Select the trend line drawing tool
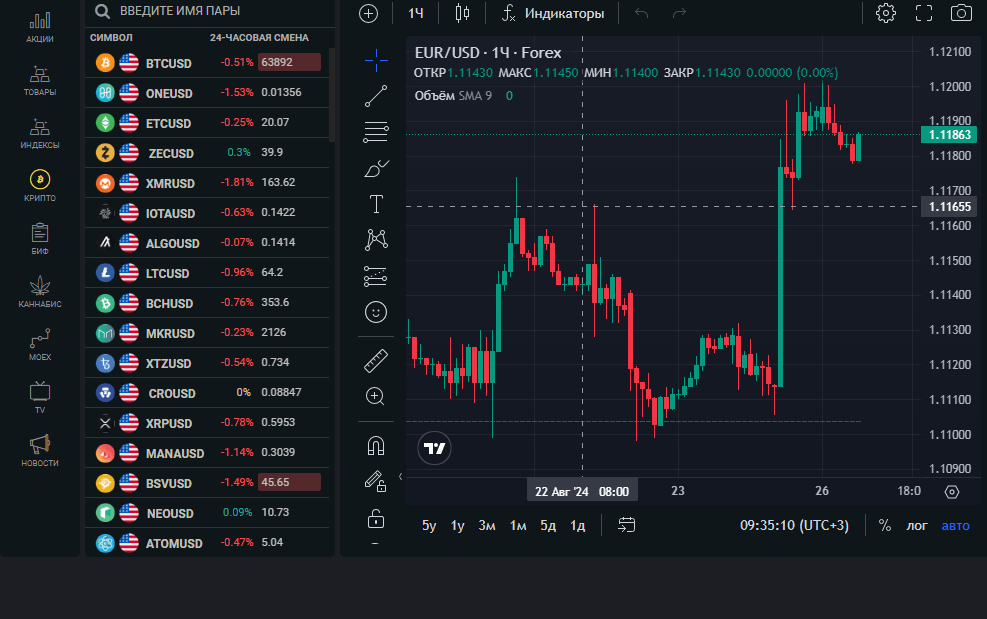This screenshot has height=619, width=987. [376, 96]
